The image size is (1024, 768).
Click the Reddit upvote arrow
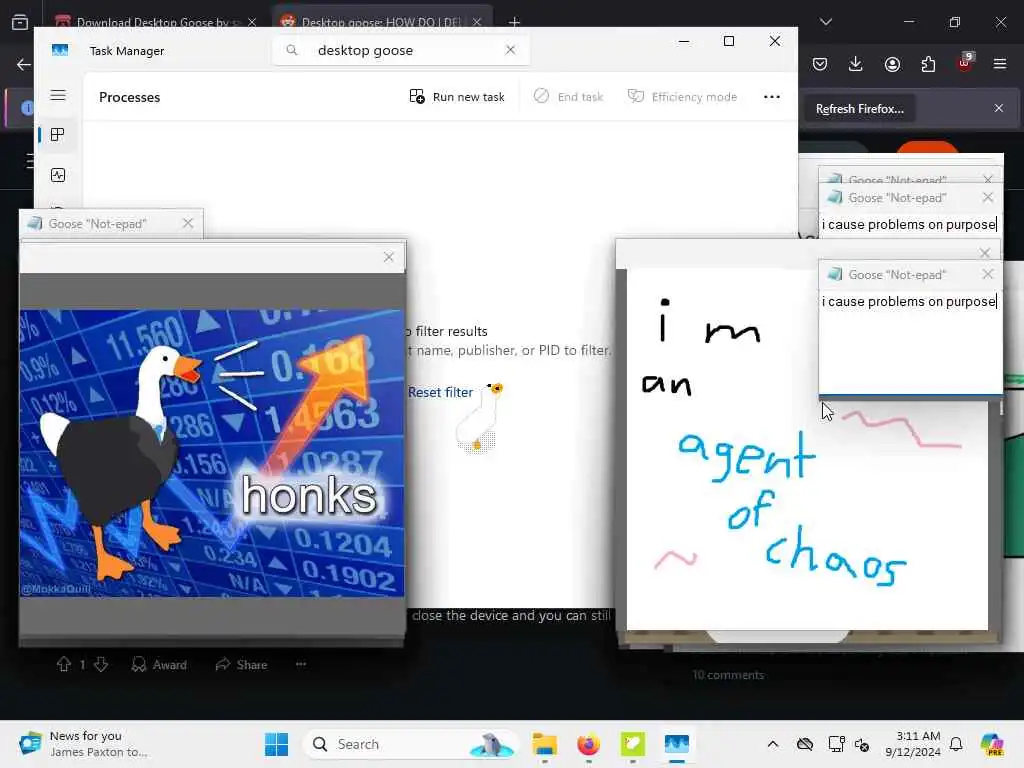[x=63, y=664]
